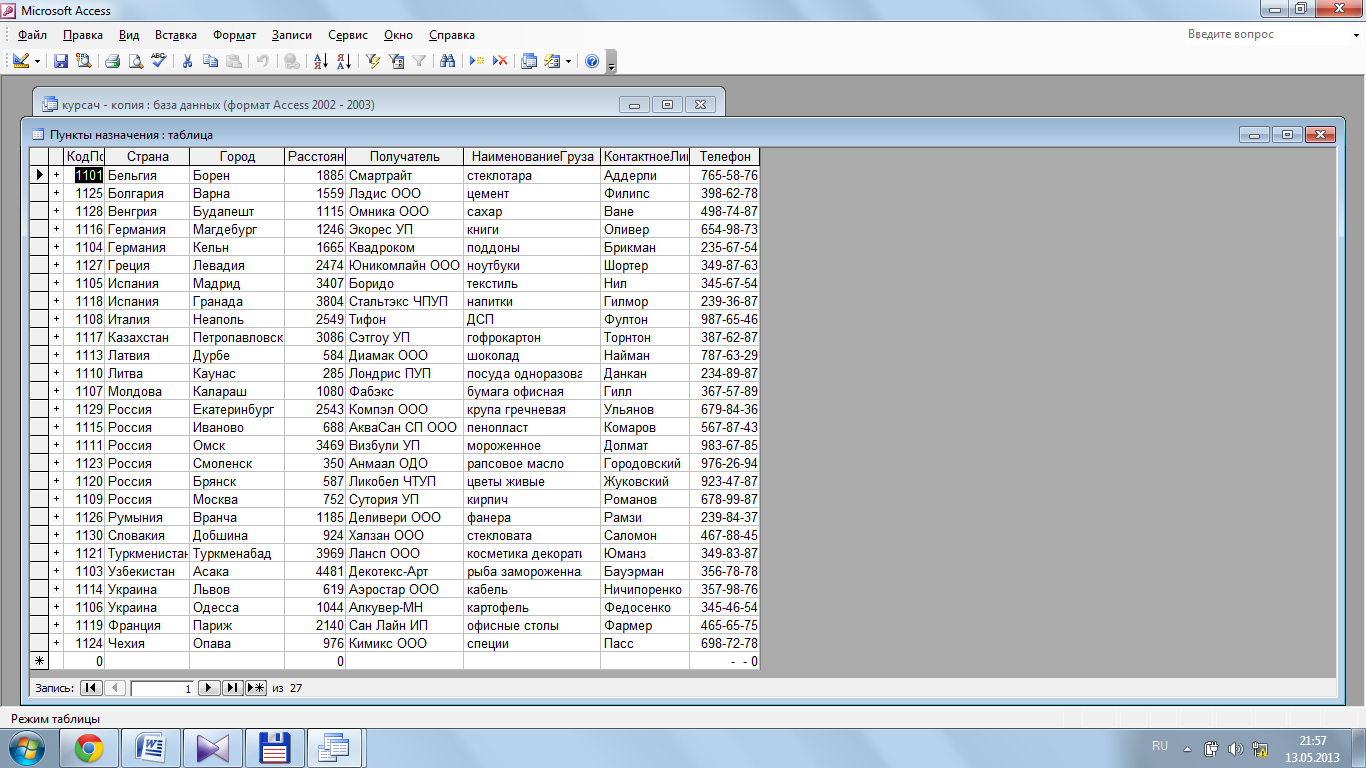Open the Правка menu
The height and width of the screenshot is (768, 1366).
click(x=83, y=35)
